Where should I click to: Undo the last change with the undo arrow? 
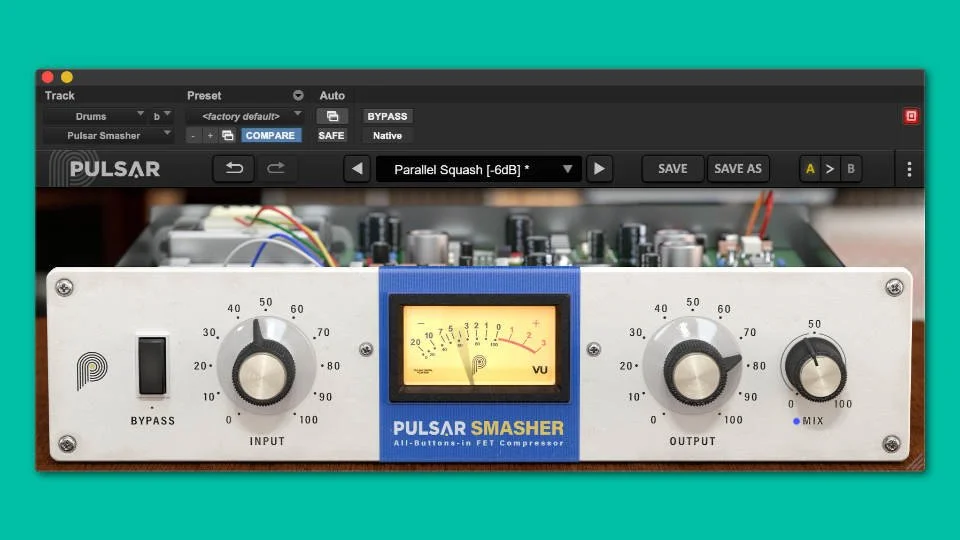tap(234, 169)
